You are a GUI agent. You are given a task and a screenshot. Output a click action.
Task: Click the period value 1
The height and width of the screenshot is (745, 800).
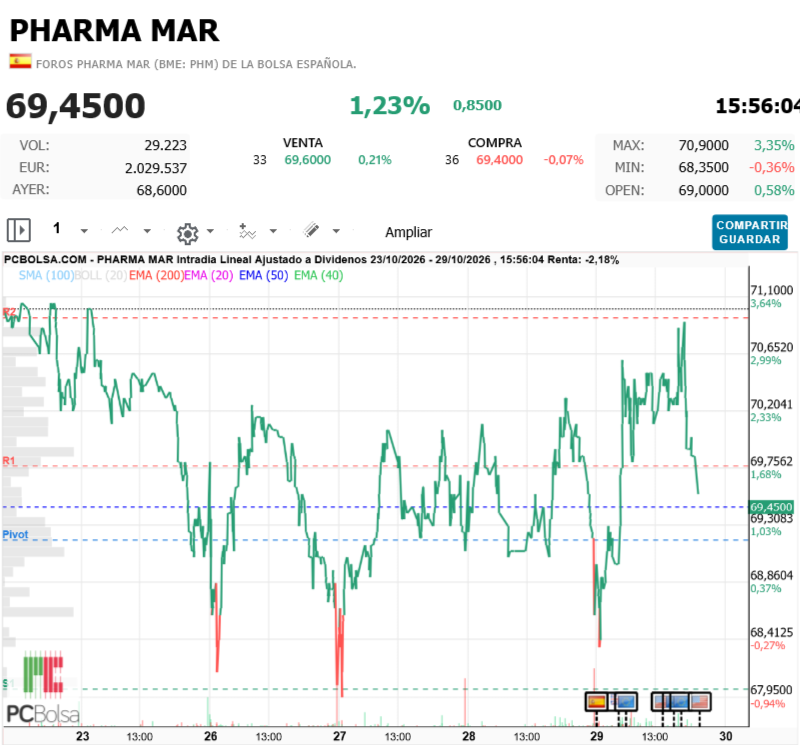point(57,228)
